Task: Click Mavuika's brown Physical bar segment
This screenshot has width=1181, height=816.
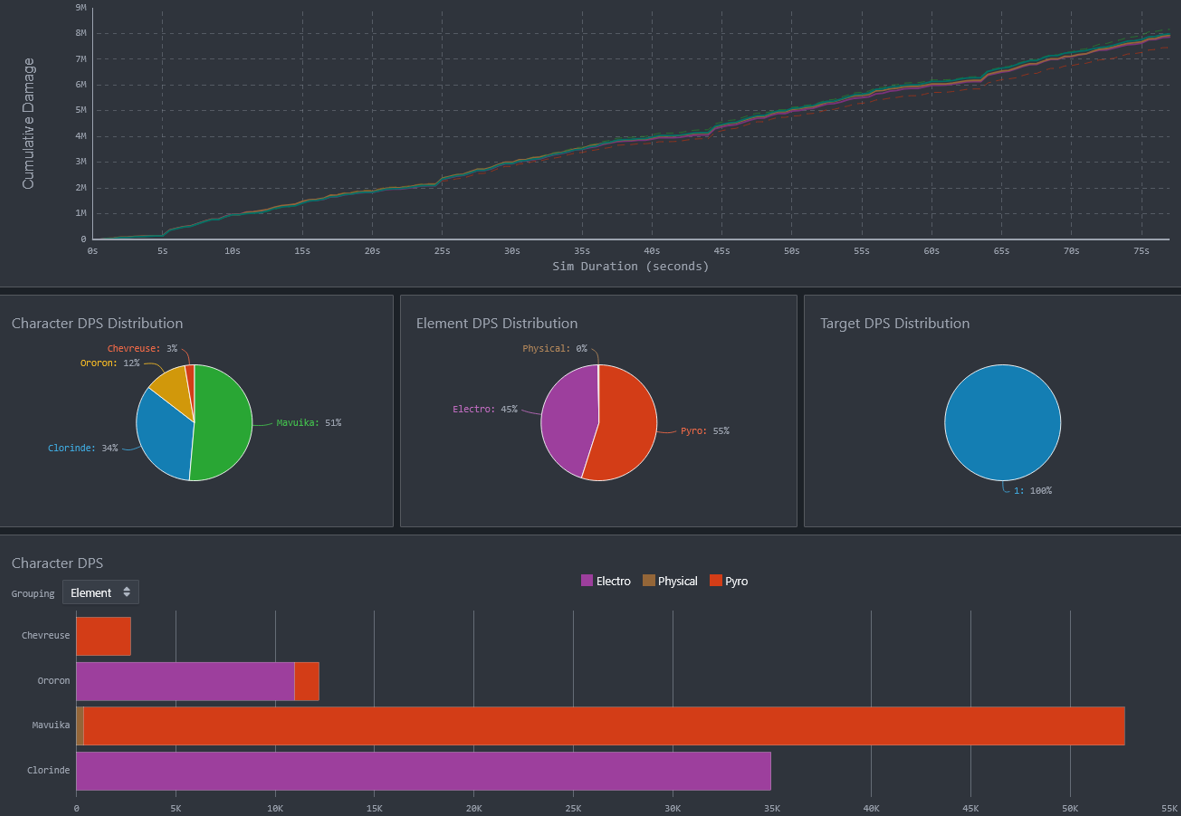Action: click(80, 726)
